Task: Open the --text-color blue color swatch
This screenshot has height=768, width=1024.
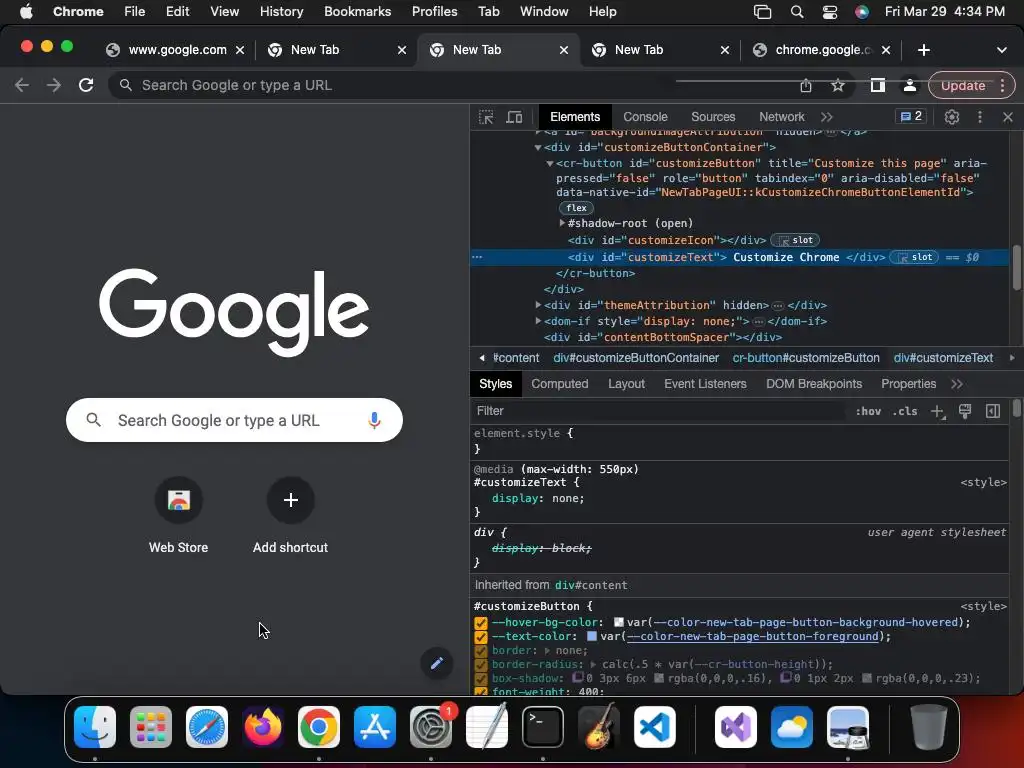Action: (592, 636)
